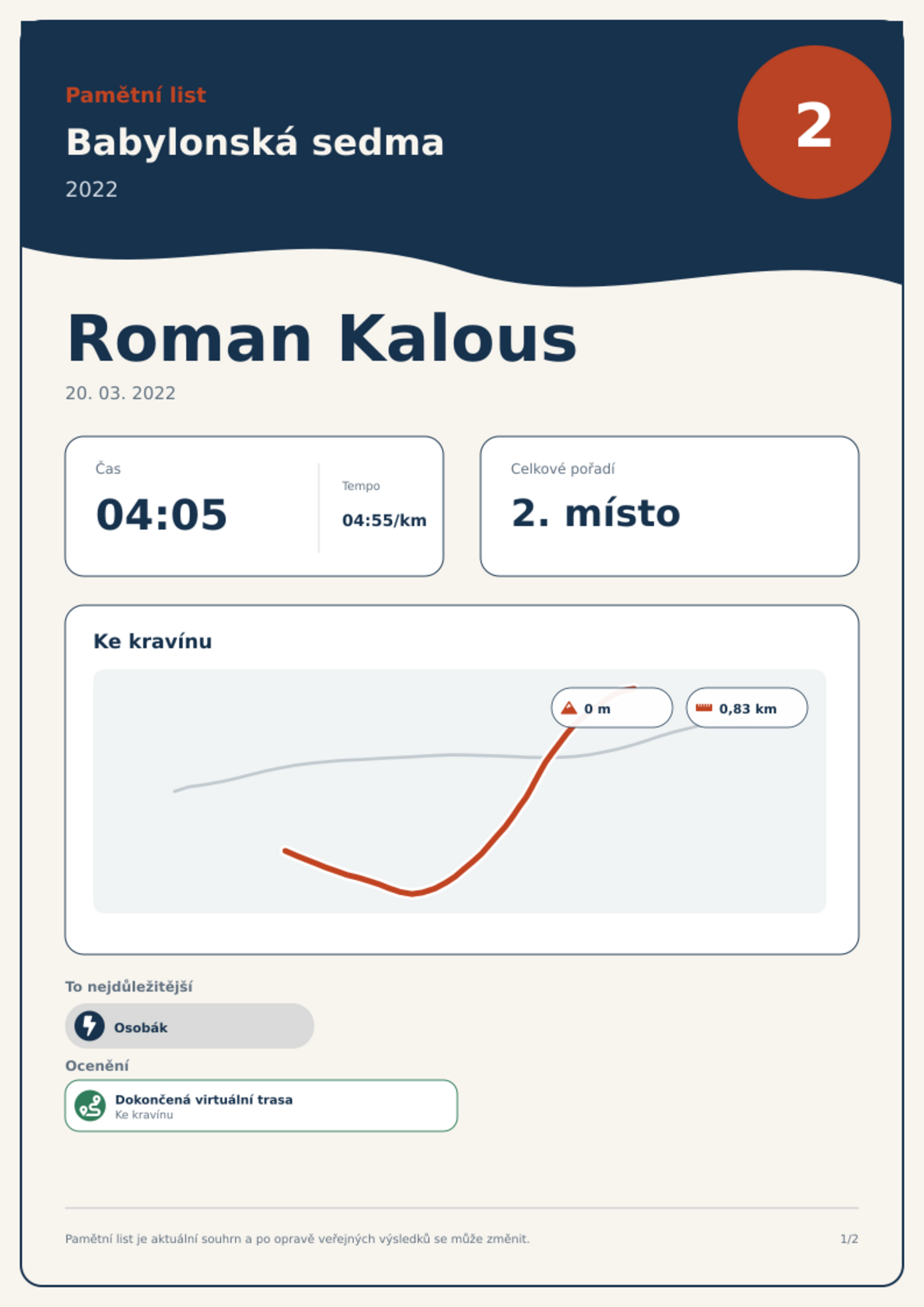The width and height of the screenshot is (924, 1307).
Task: Click the orange circle with number 2
Action: click(x=814, y=122)
